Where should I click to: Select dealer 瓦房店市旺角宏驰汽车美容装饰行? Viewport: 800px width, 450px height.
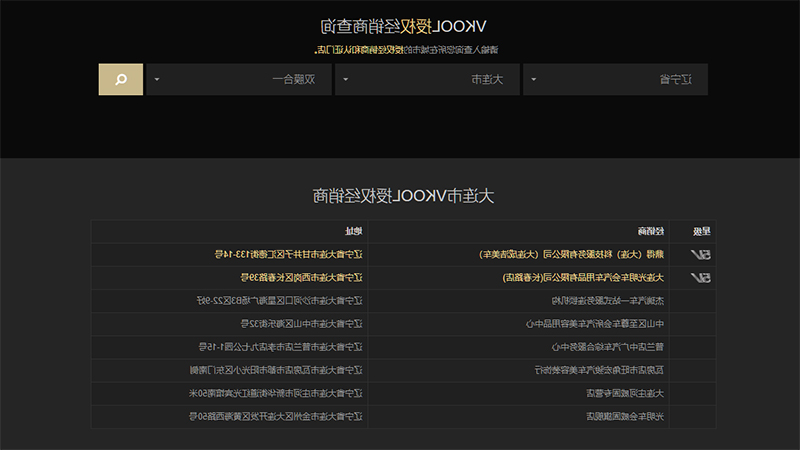599,370
